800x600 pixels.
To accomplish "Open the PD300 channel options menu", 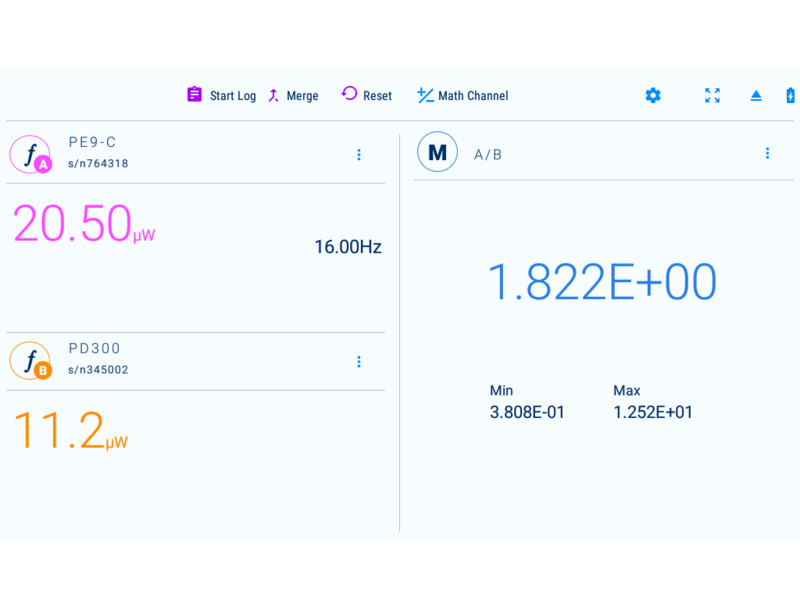I will click(359, 362).
